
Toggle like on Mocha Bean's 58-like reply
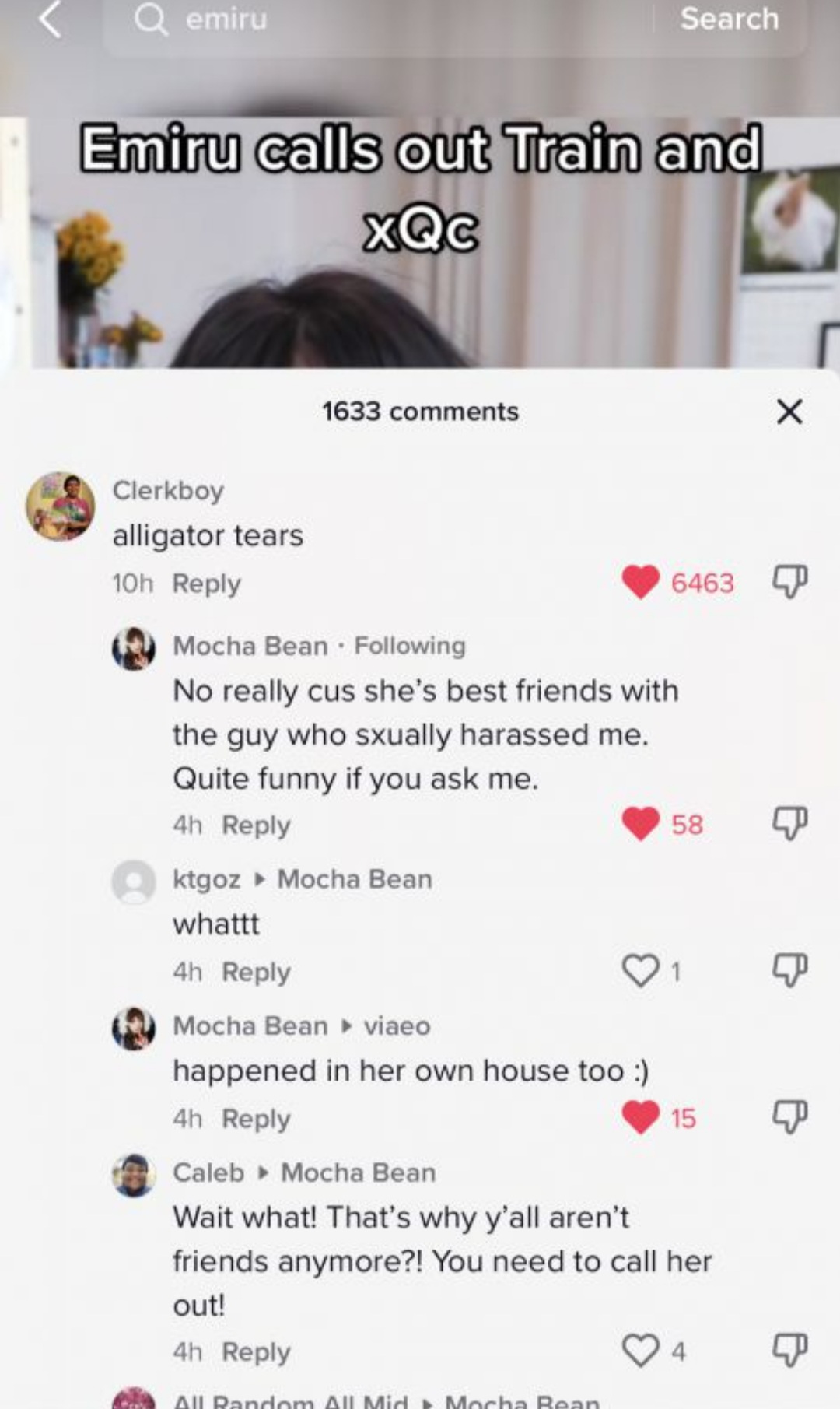point(641,823)
